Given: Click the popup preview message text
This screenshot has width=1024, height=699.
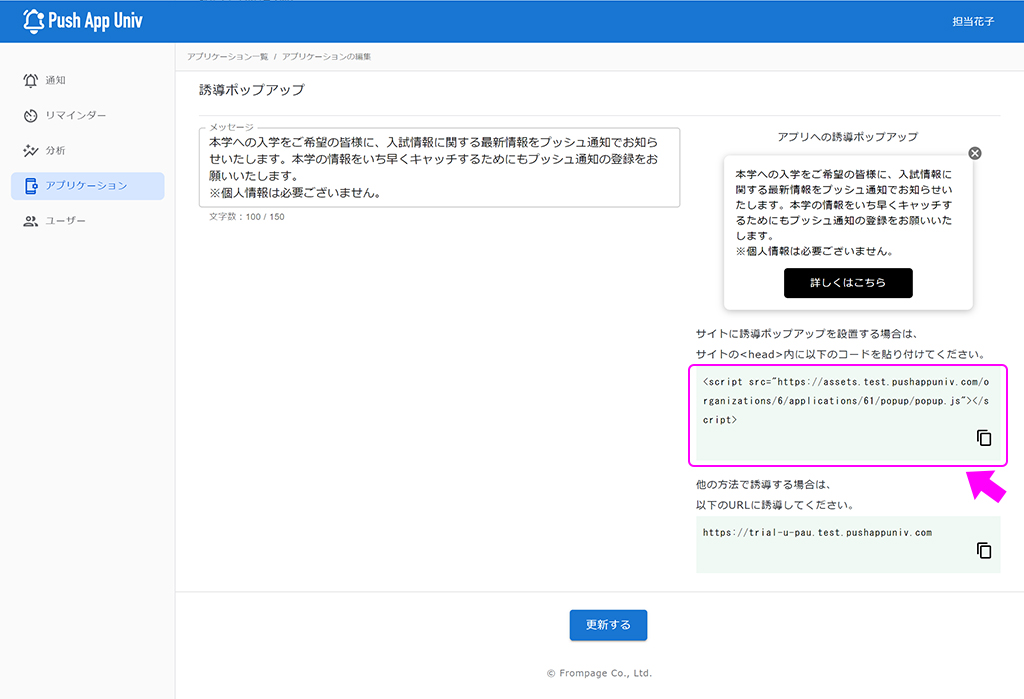Looking at the screenshot, I should pyautogui.click(x=844, y=213).
